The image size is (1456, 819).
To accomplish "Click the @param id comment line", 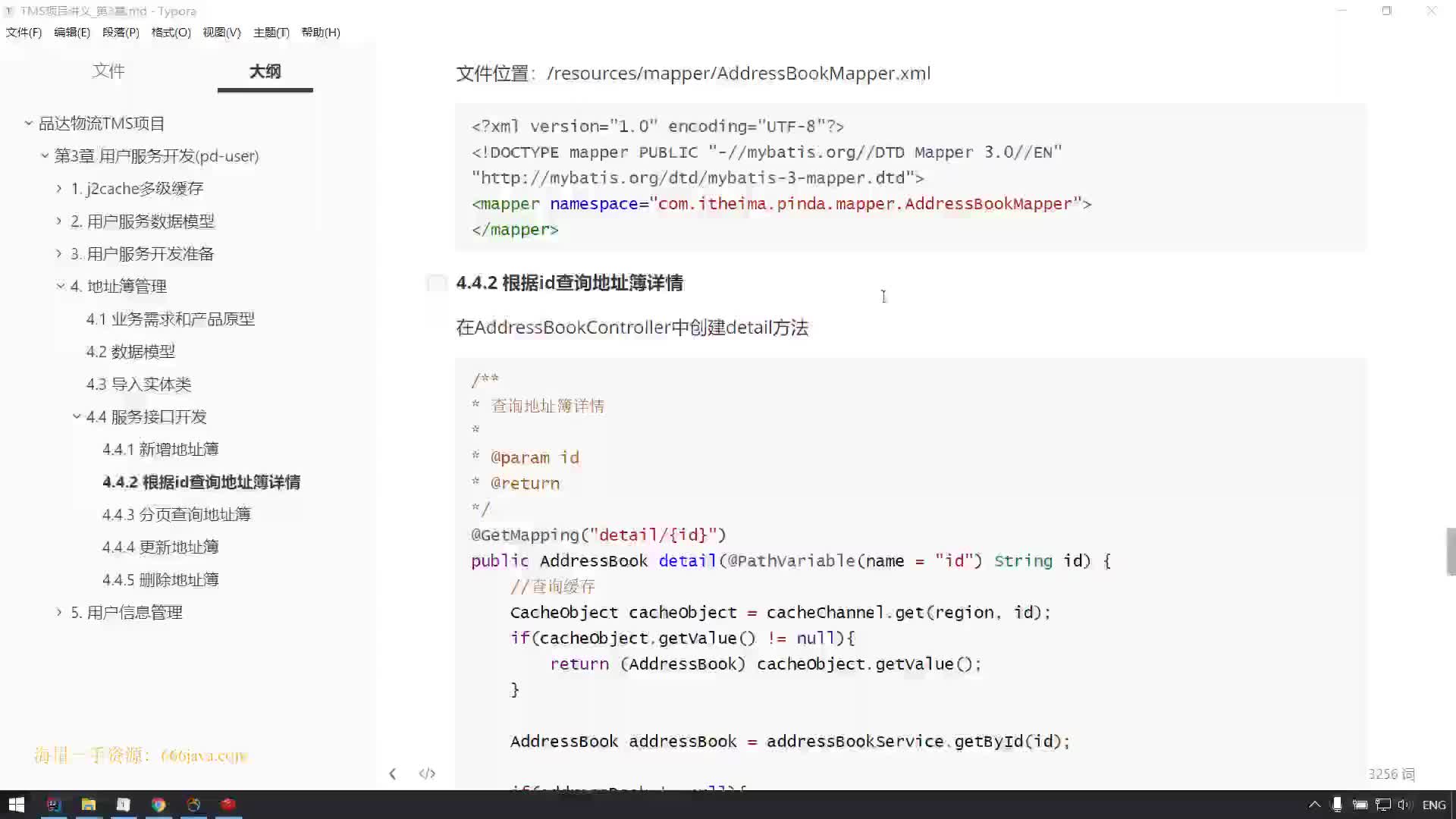I will (526, 457).
